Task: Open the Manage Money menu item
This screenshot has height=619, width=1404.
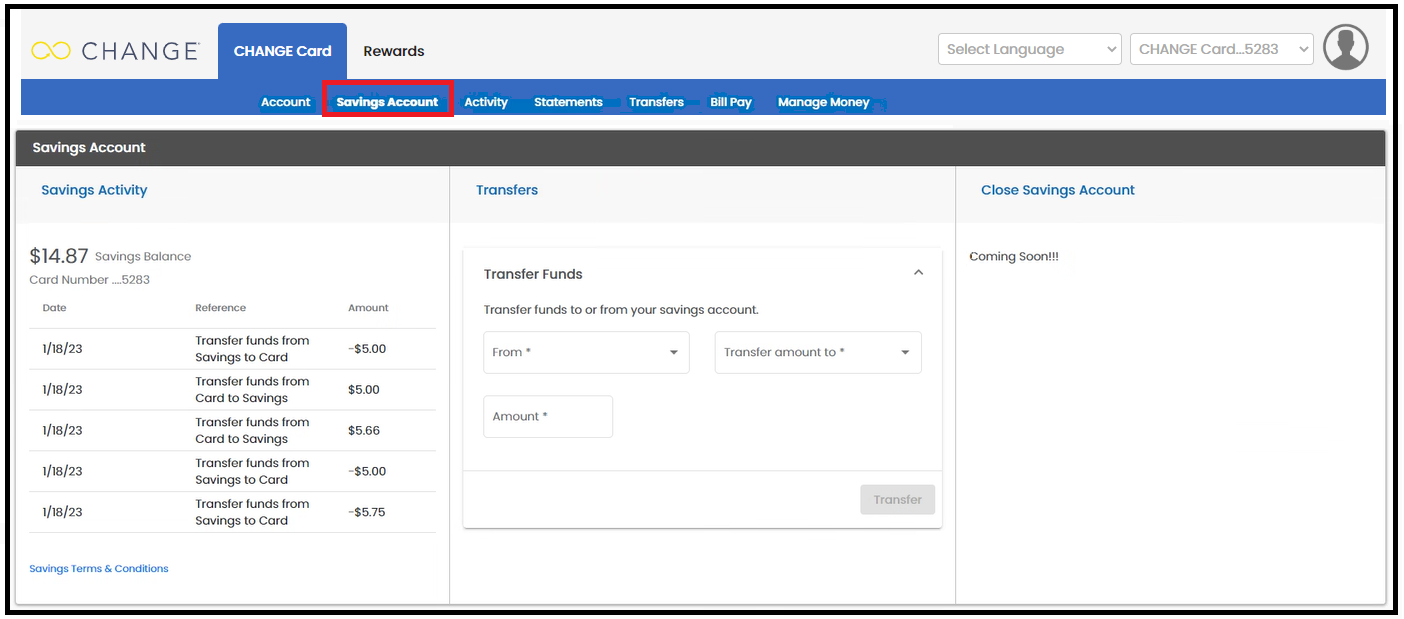Action: [x=824, y=102]
